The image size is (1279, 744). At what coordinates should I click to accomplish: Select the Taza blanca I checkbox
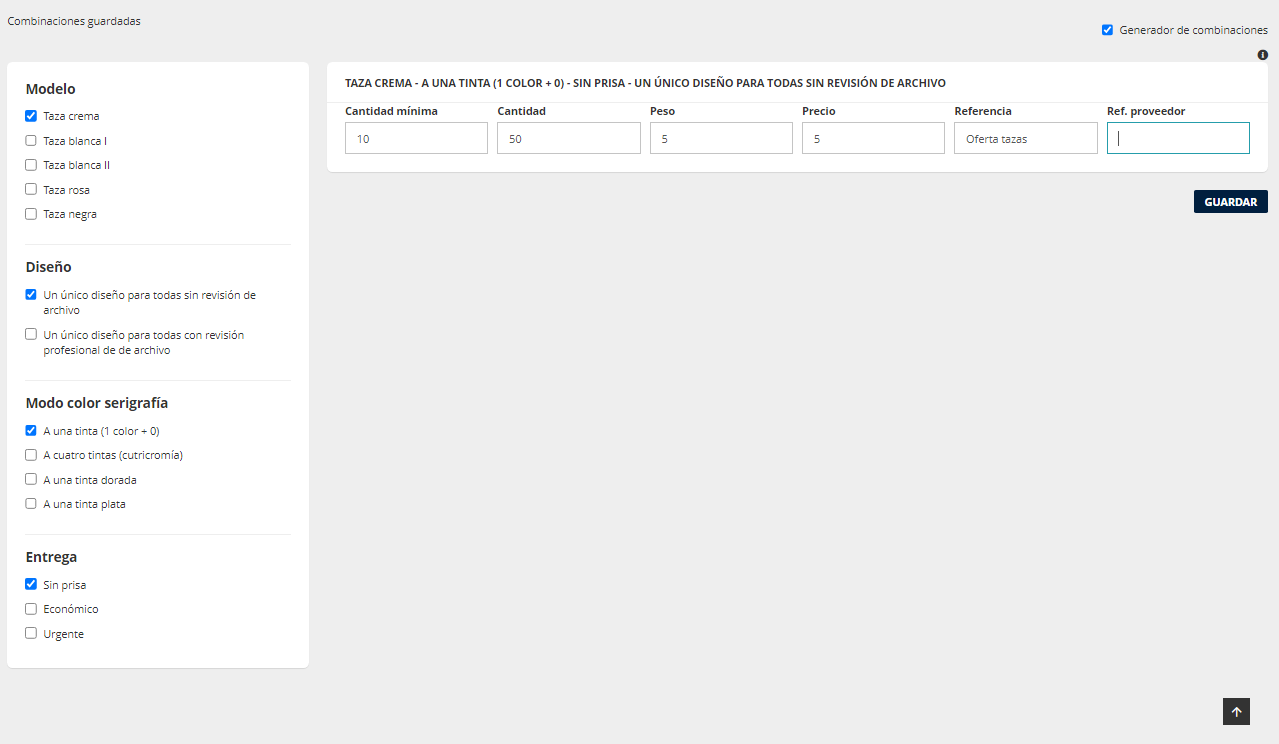[31, 141]
